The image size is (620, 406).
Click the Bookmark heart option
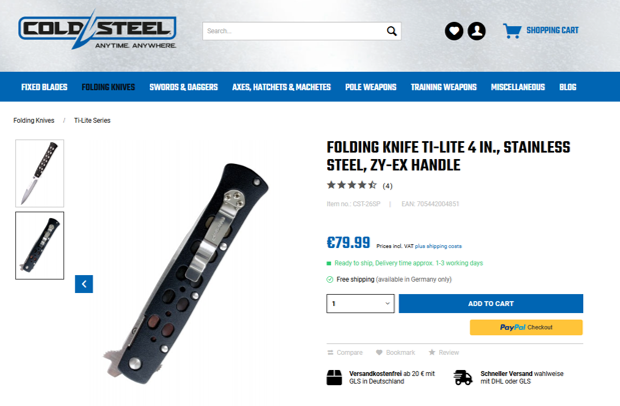pyautogui.click(x=395, y=352)
